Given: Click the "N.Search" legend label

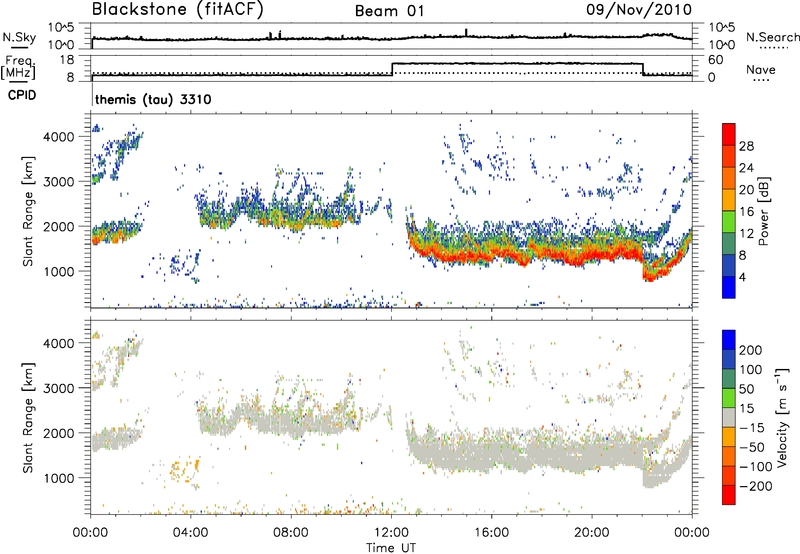Looking at the screenshot, I should pos(772,37).
